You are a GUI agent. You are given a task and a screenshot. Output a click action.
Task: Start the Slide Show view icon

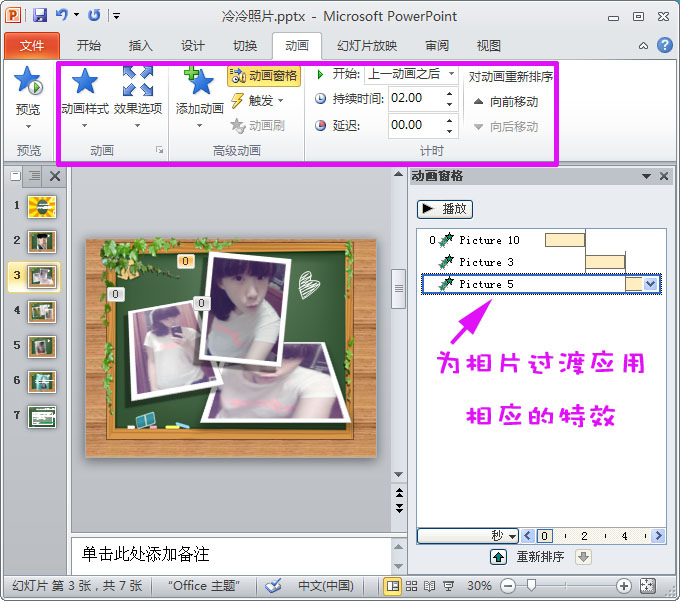448,586
